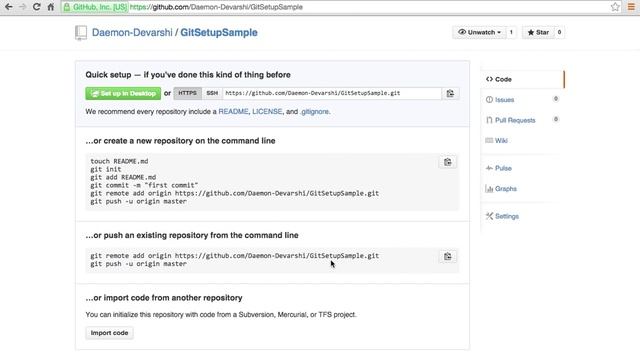The height and width of the screenshot is (360, 640).
Task: Click the Import code button
Action: (109, 333)
